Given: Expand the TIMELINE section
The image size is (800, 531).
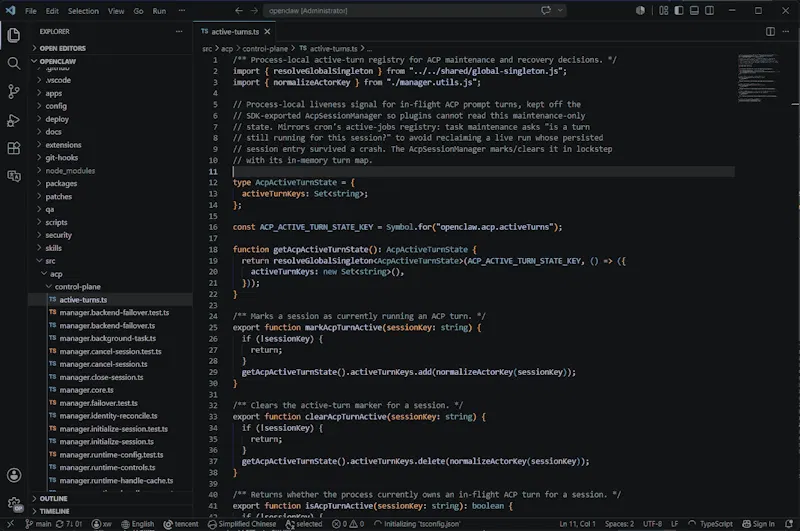Looking at the screenshot, I should pos(110,511).
